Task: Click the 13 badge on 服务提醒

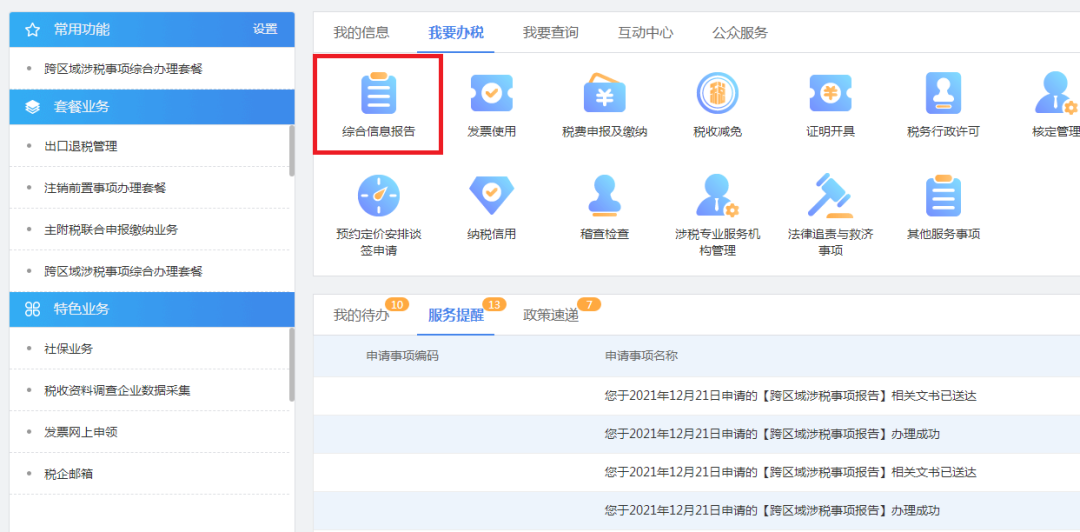Action: pyautogui.click(x=494, y=304)
